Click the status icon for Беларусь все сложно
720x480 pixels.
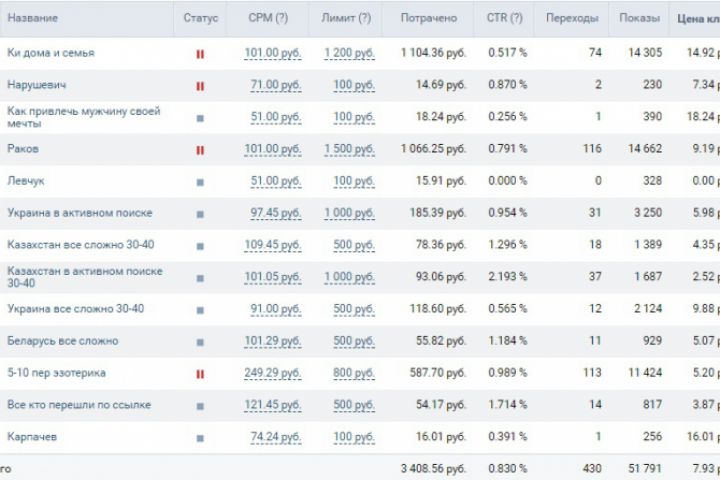(x=200, y=342)
